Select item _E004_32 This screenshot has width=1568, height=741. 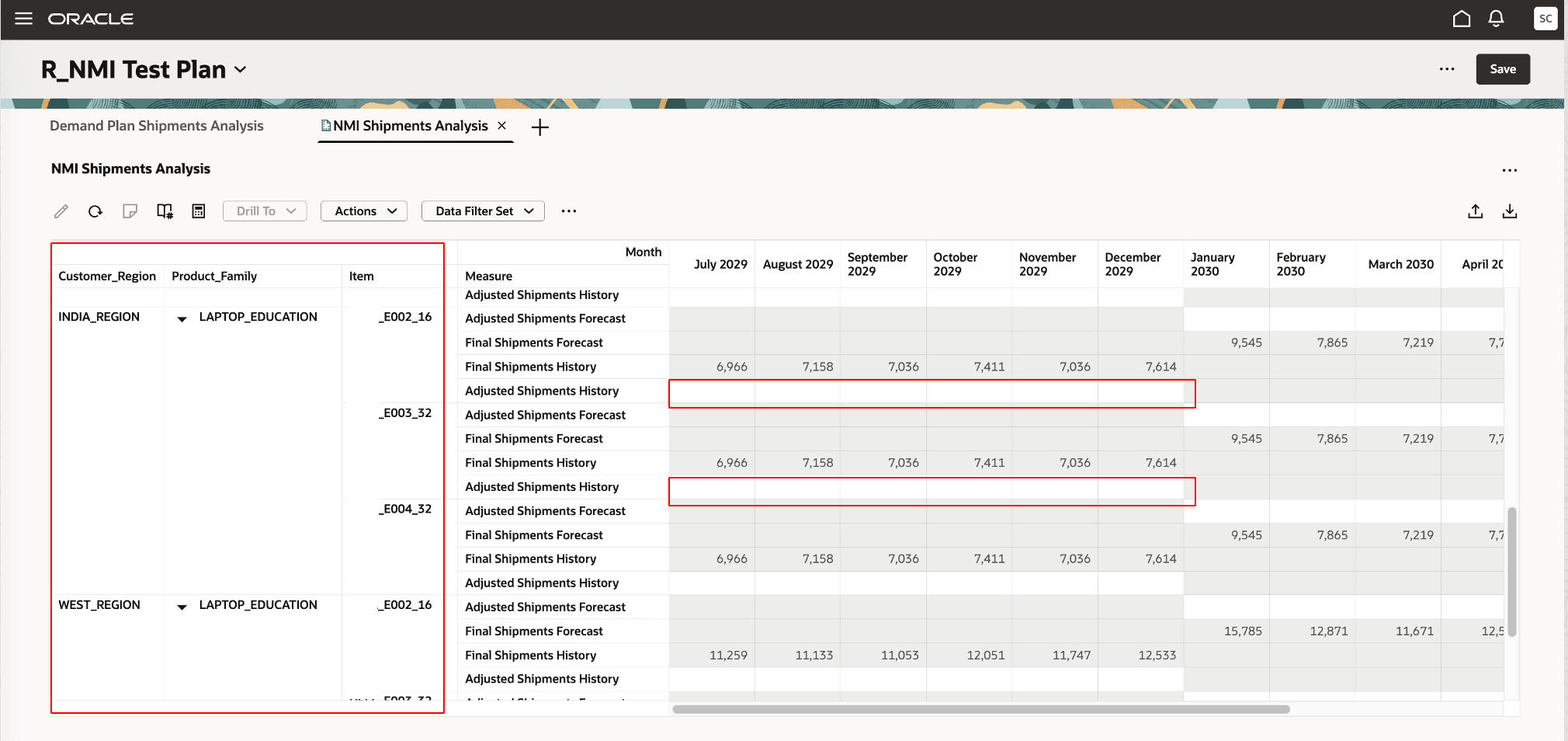[405, 510]
